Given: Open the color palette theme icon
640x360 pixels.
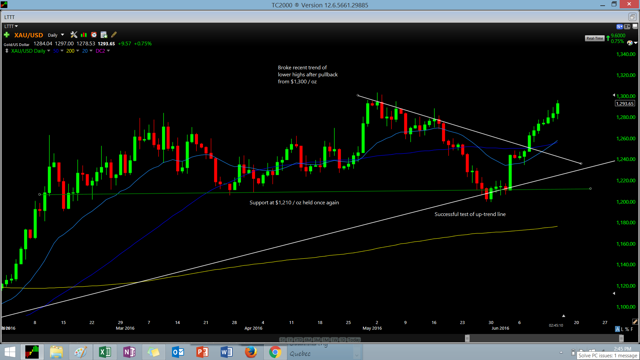Looking at the screenshot, I should point(630,43).
